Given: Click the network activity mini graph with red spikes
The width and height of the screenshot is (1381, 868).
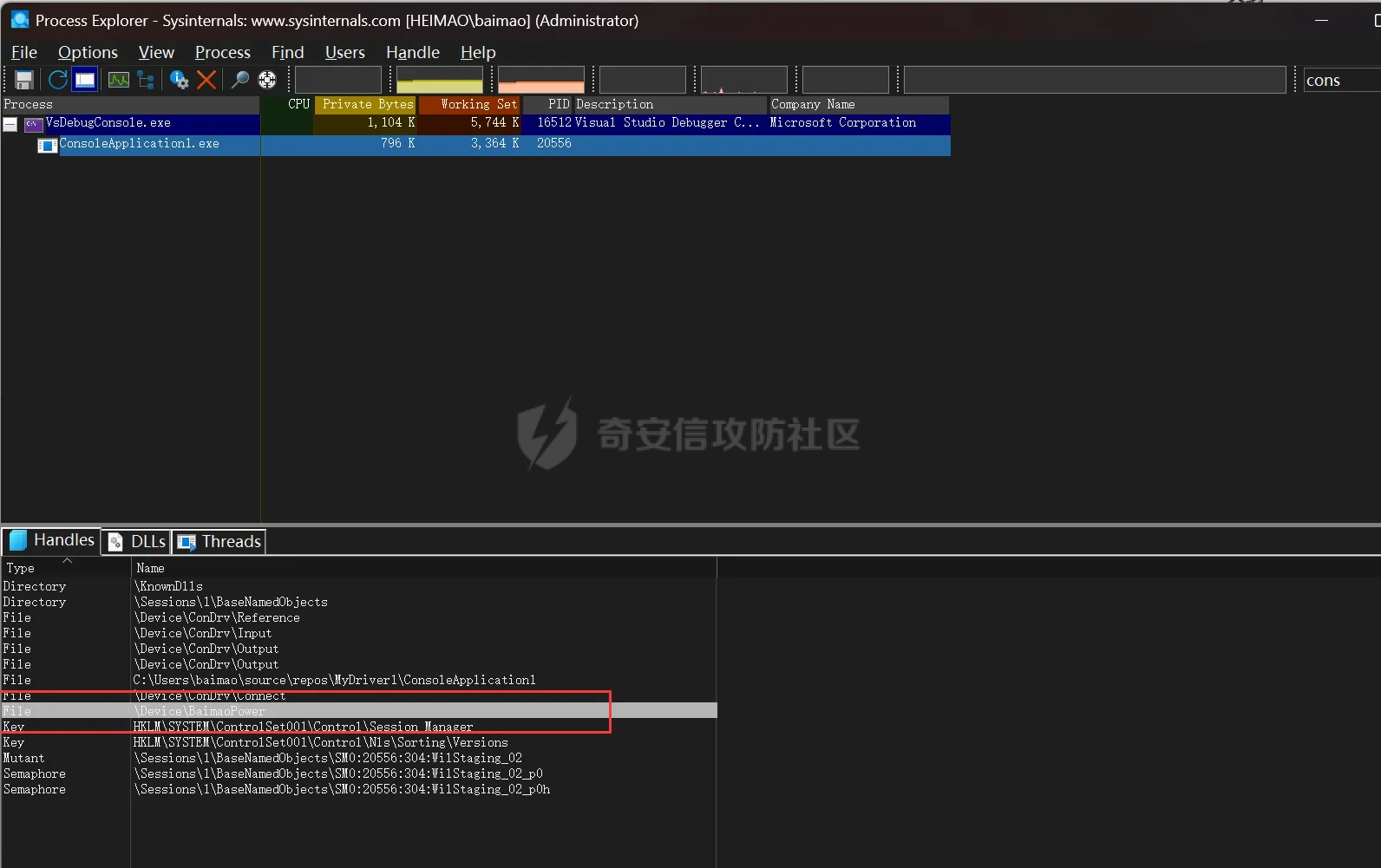Looking at the screenshot, I should tap(744, 80).
